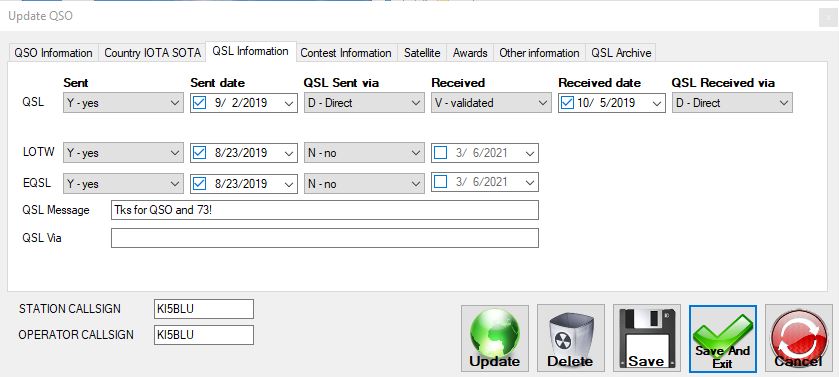Click the Update globe button

click(x=494, y=338)
